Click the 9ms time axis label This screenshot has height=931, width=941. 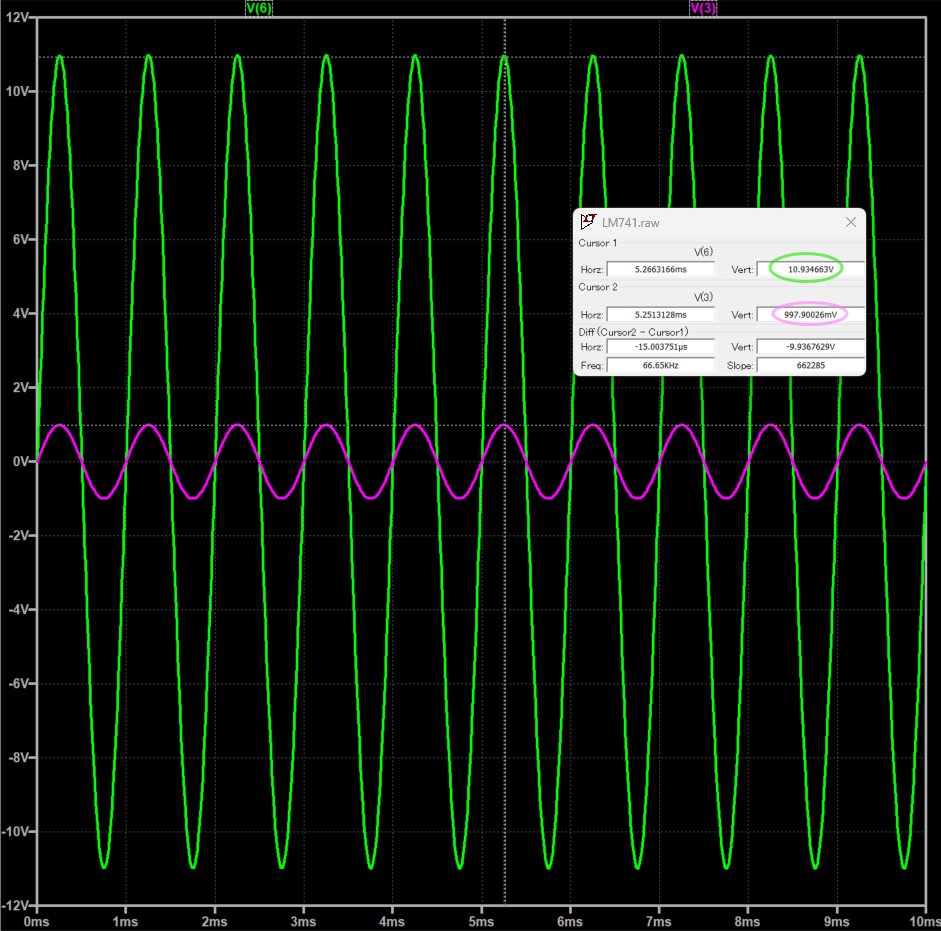[836, 921]
